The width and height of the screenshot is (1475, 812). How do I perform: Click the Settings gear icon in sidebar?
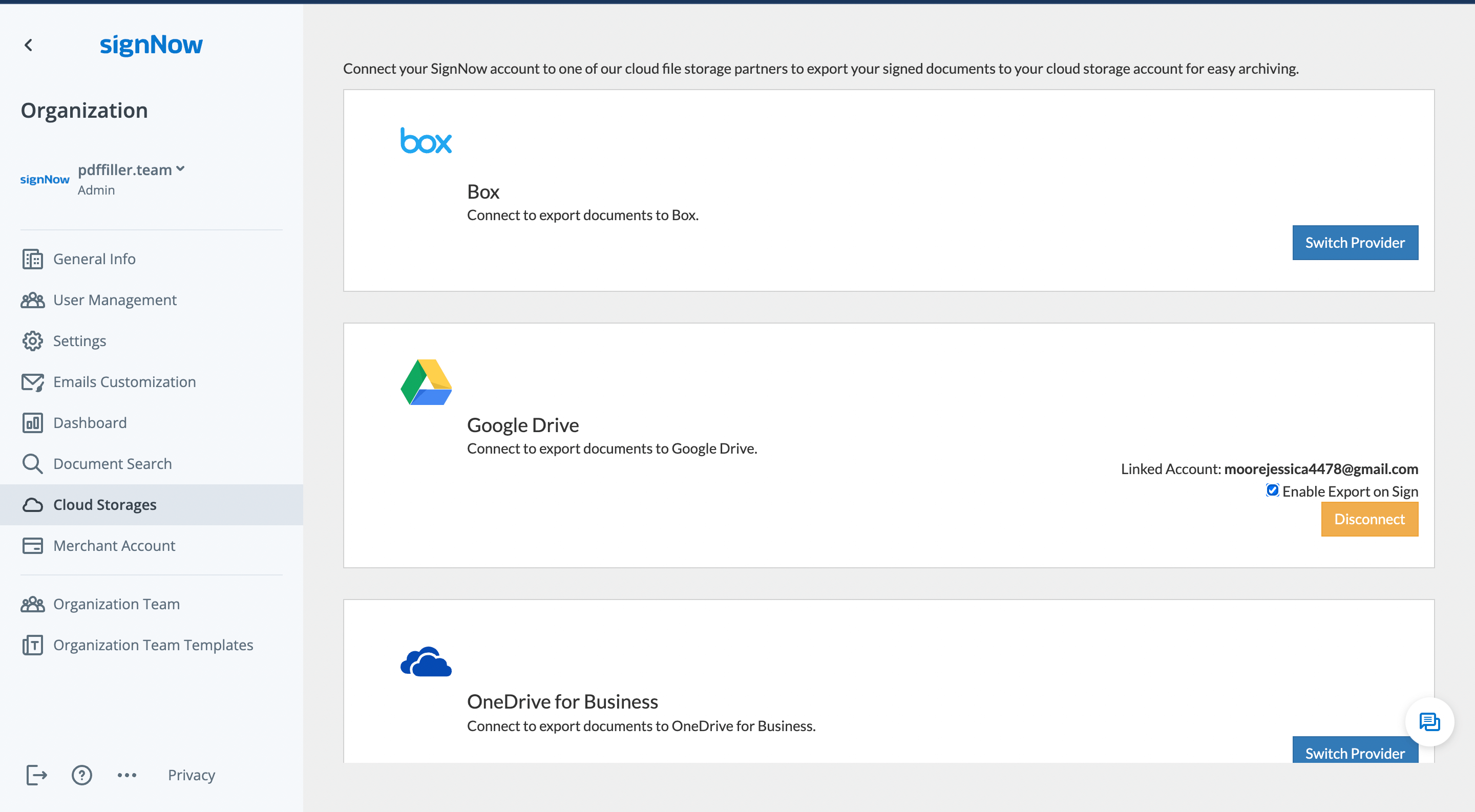(x=33, y=340)
